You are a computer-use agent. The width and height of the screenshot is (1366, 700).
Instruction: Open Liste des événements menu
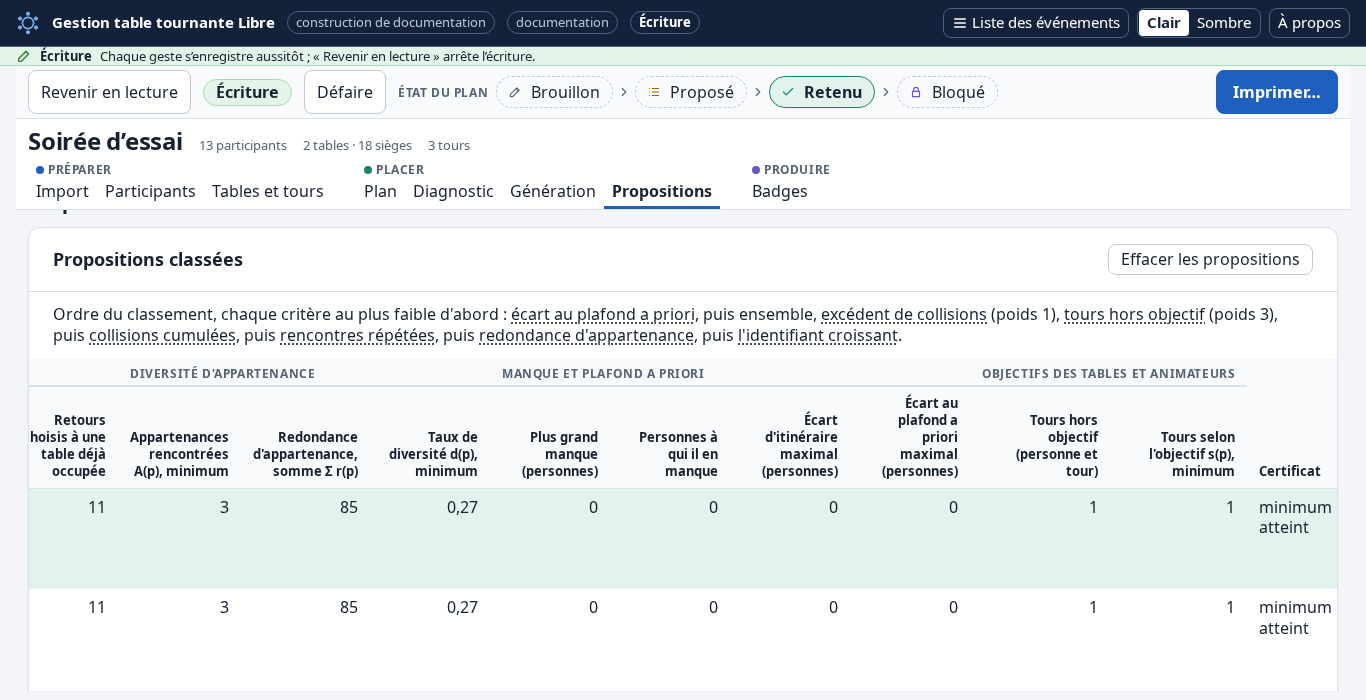point(1036,23)
